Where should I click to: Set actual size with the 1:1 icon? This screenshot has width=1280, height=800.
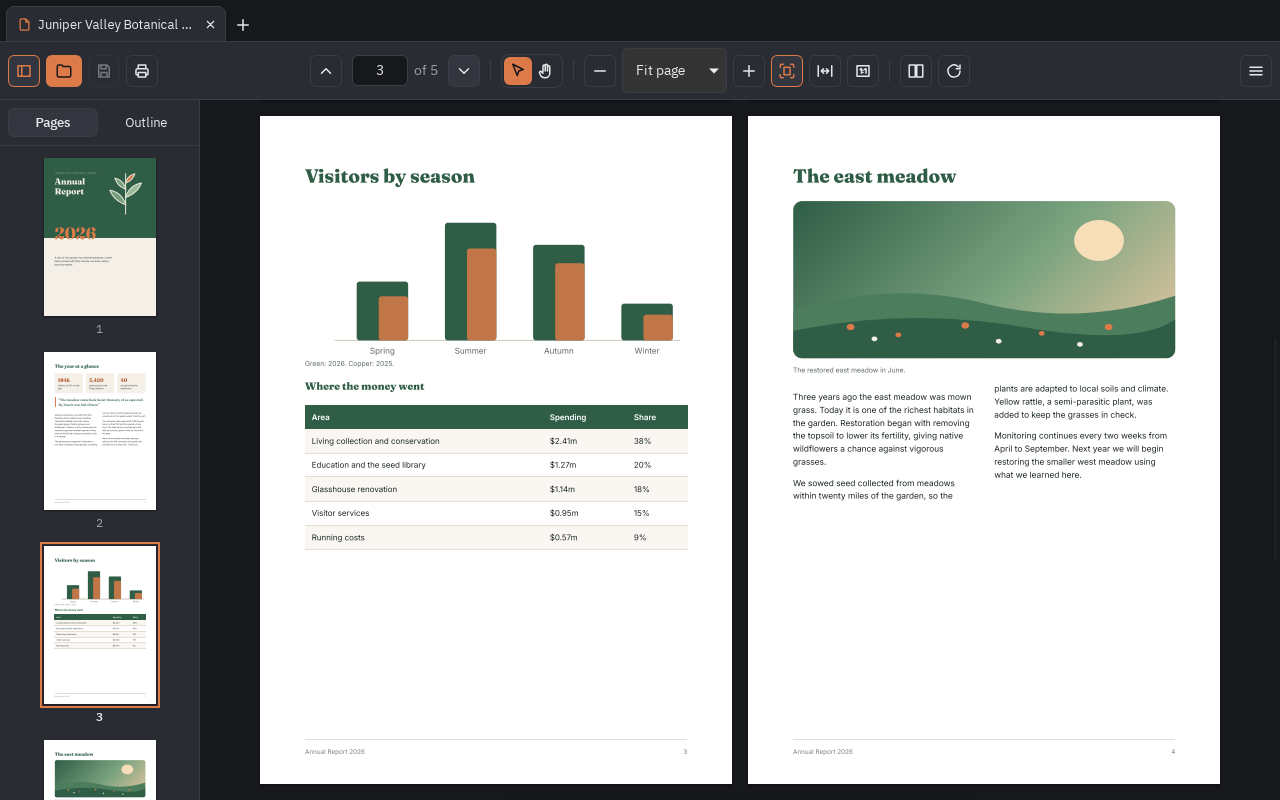(863, 71)
